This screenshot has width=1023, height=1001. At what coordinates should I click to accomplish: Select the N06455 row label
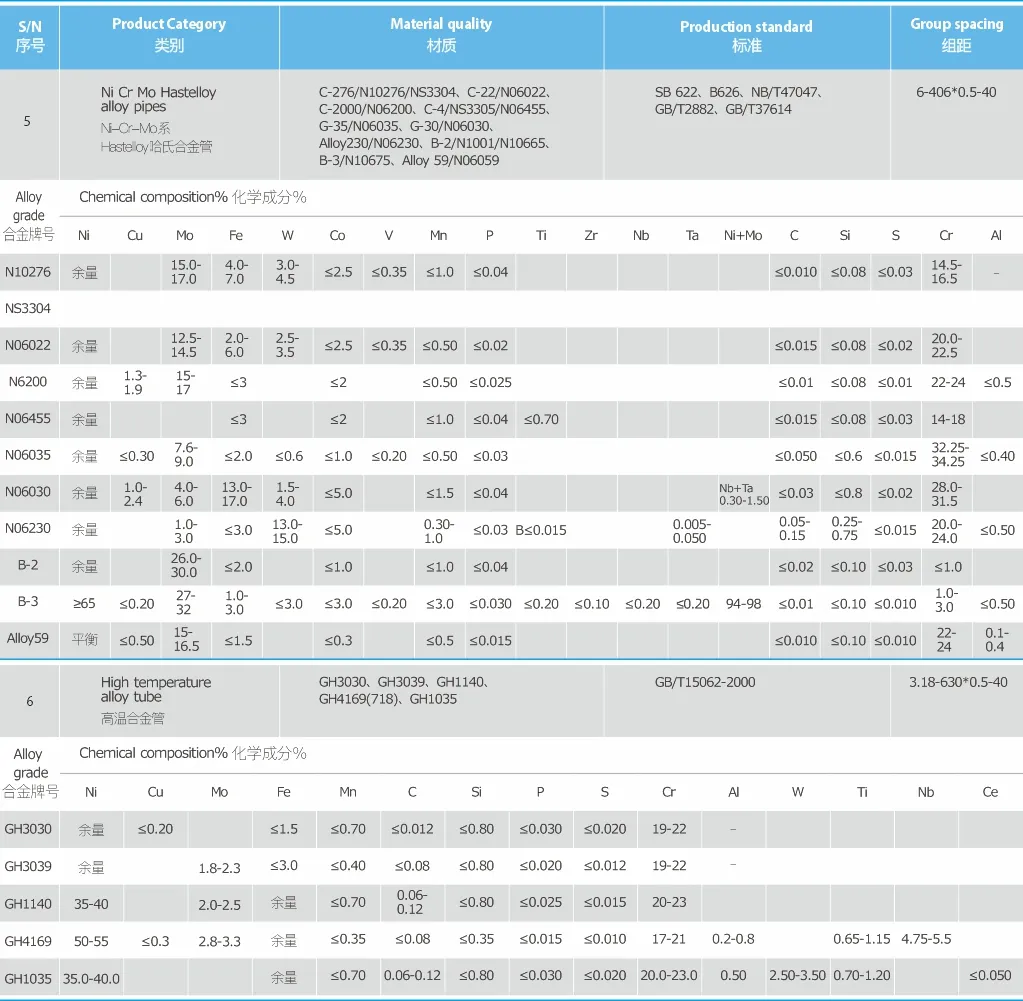27,420
